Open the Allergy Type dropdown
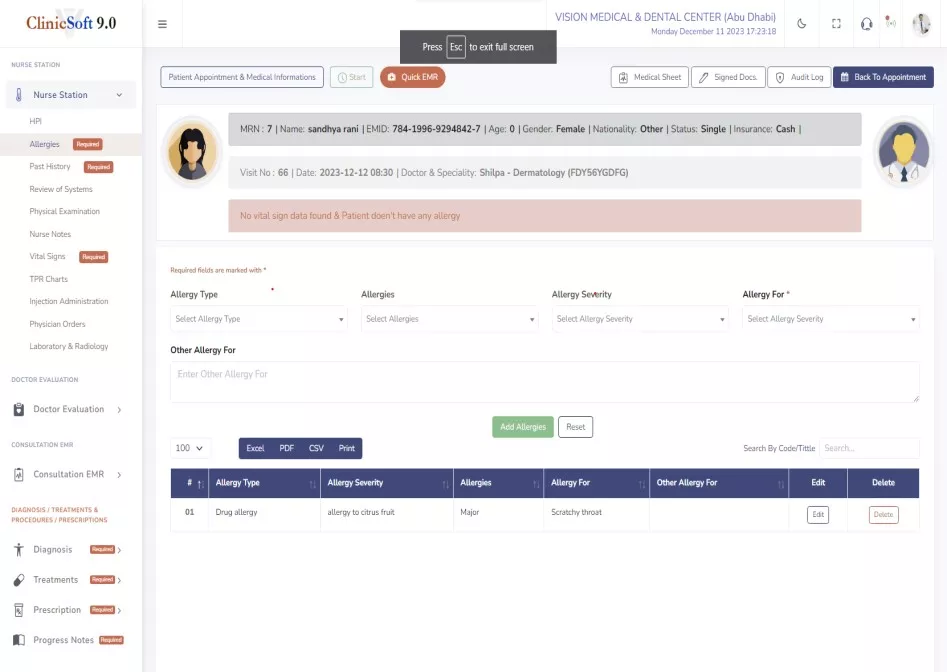Viewport: 947px width, 672px height. (x=258, y=319)
